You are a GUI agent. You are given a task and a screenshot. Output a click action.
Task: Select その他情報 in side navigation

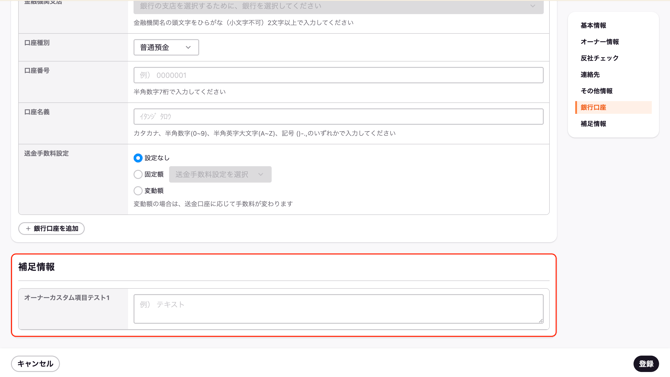597,91
